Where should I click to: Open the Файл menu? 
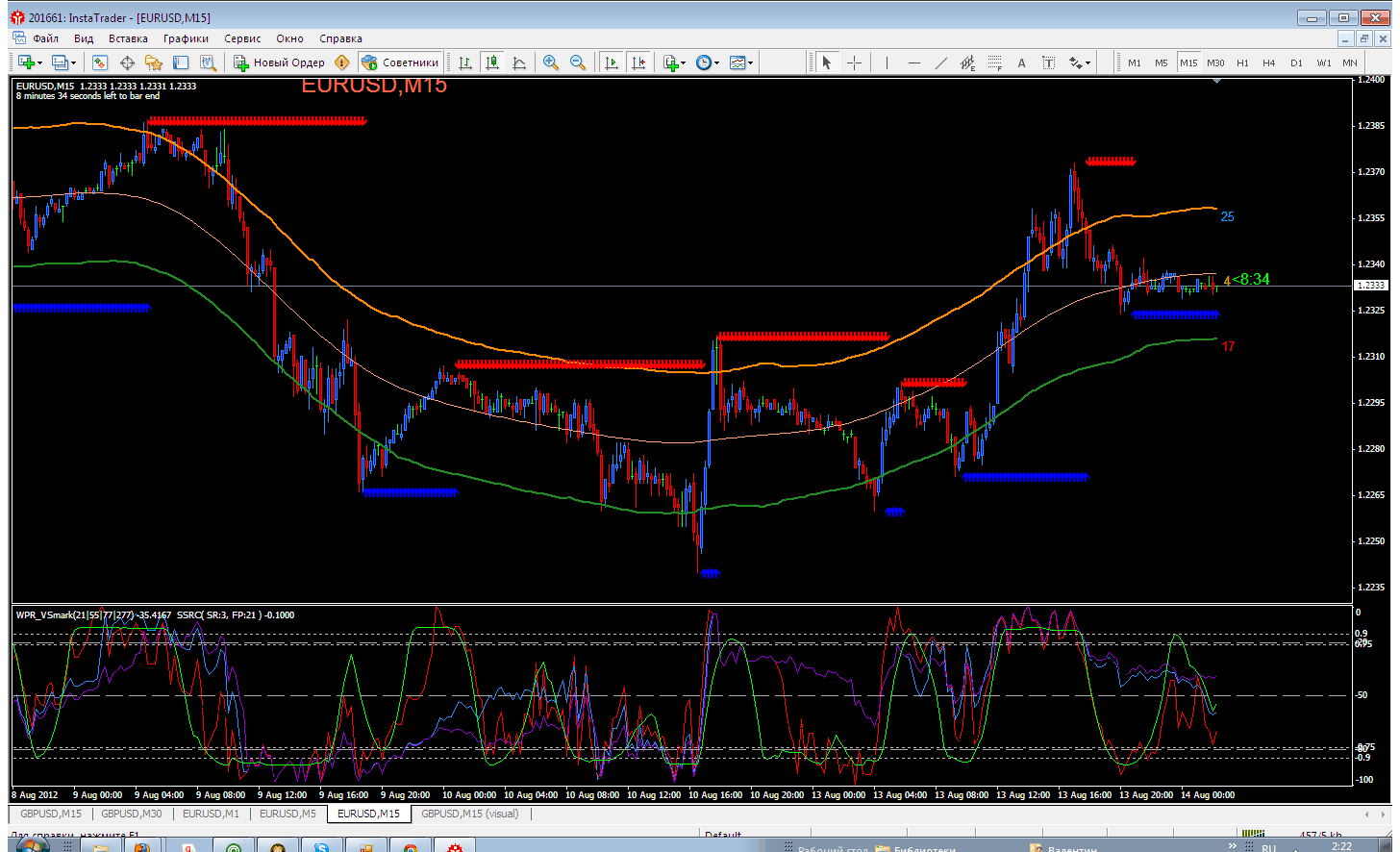pyautogui.click(x=45, y=38)
